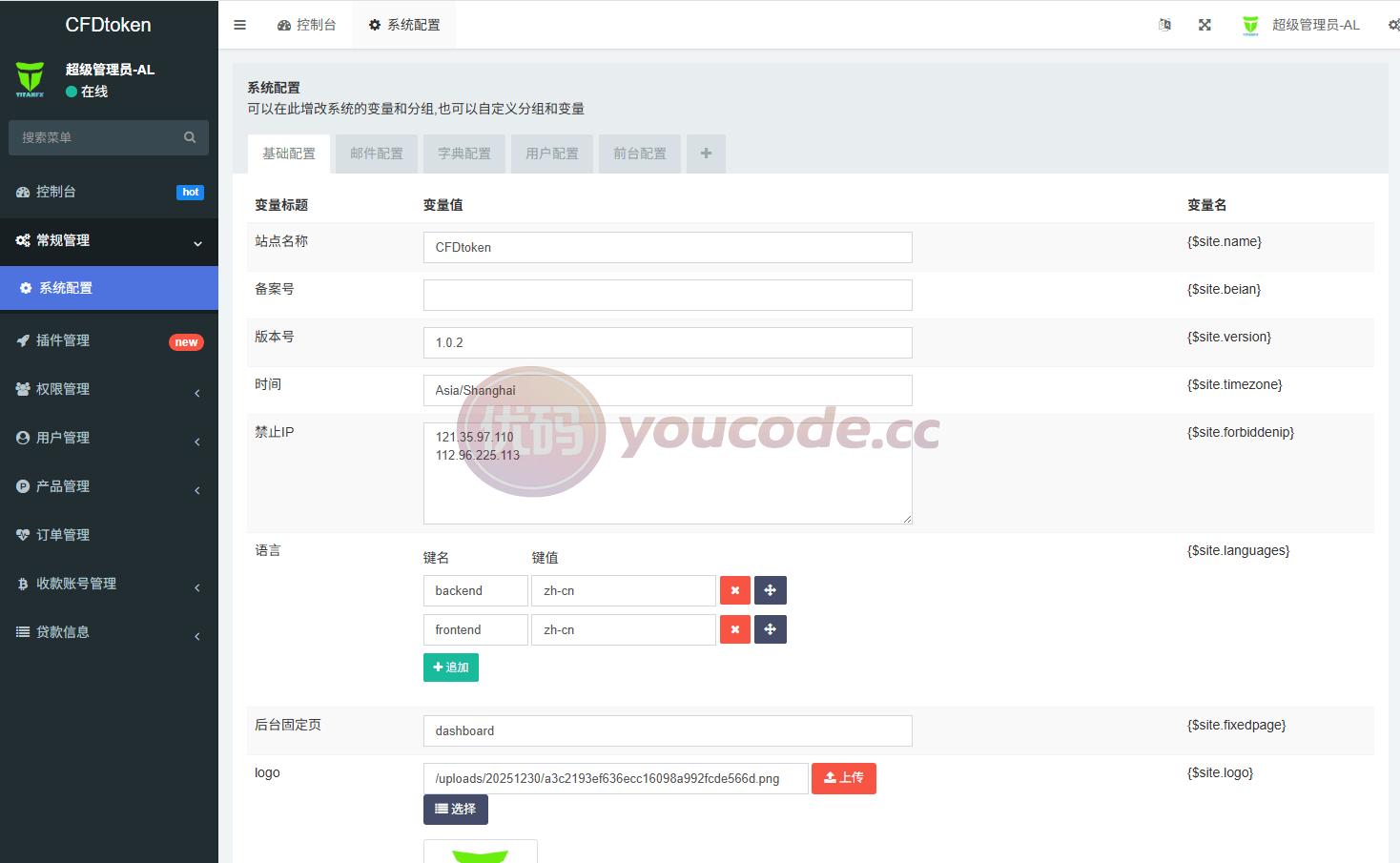This screenshot has width=1400, height=863.
Task: Click the 选择 choose button
Action: point(456,810)
